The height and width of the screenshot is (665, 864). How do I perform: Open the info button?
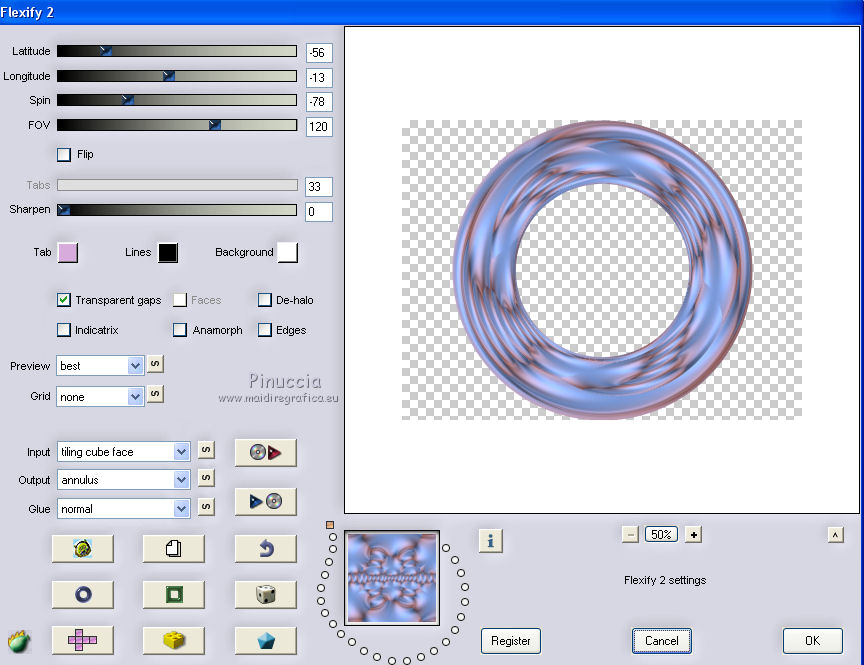coord(490,541)
